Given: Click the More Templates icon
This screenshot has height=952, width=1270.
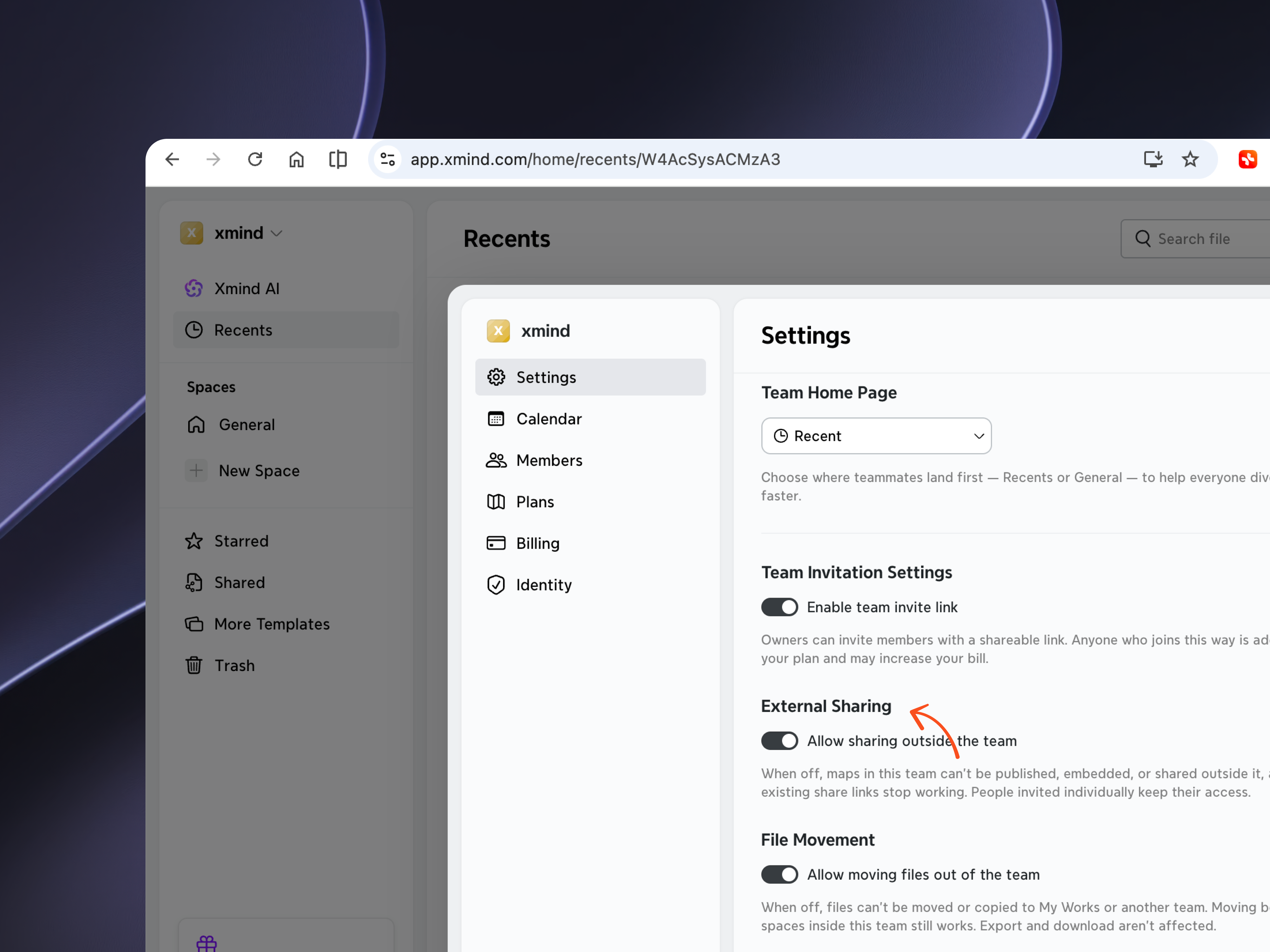Looking at the screenshot, I should (194, 624).
